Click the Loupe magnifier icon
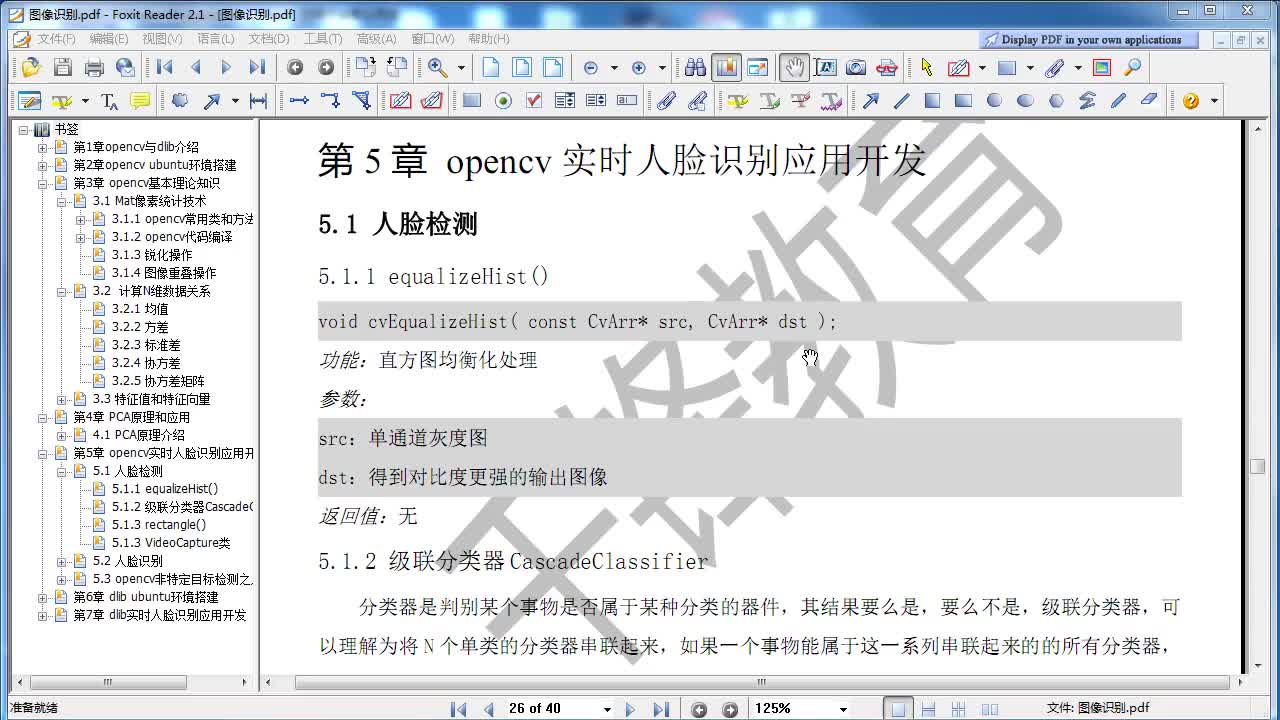The height and width of the screenshot is (720, 1280). 1133,68
